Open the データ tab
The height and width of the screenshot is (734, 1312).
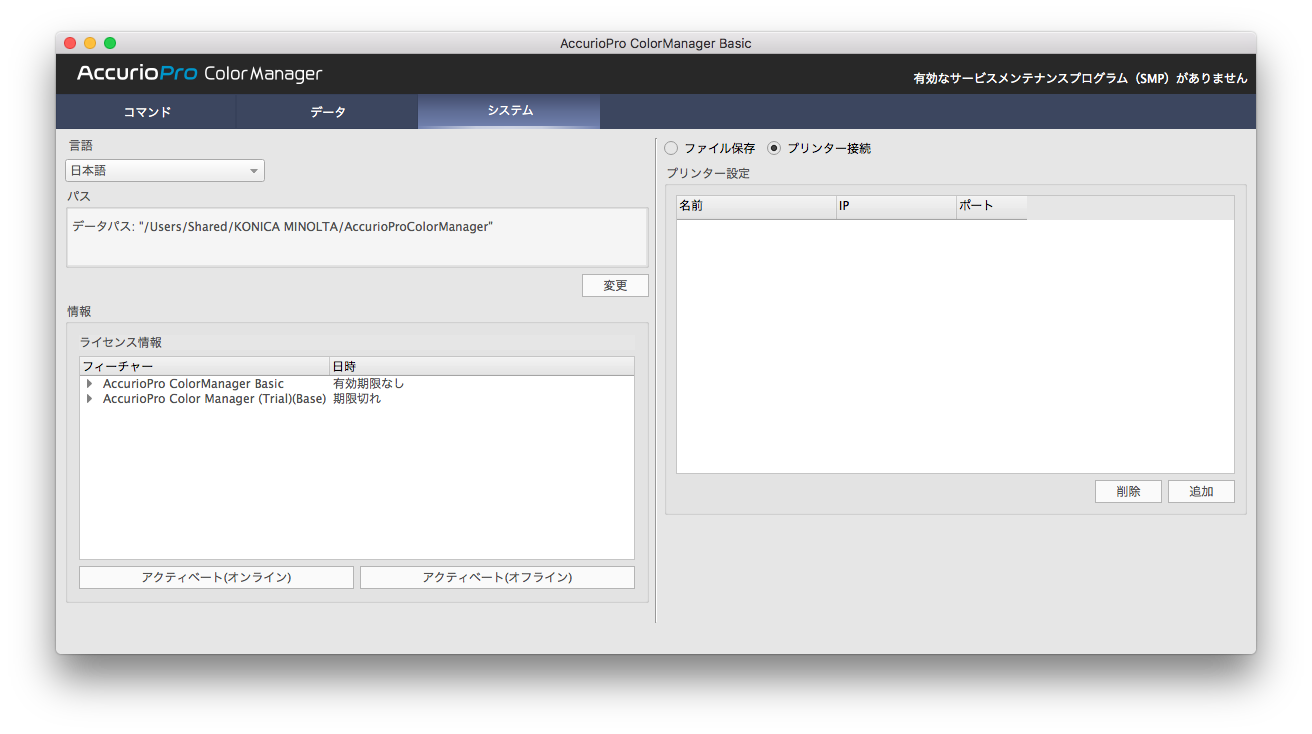(327, 111)
